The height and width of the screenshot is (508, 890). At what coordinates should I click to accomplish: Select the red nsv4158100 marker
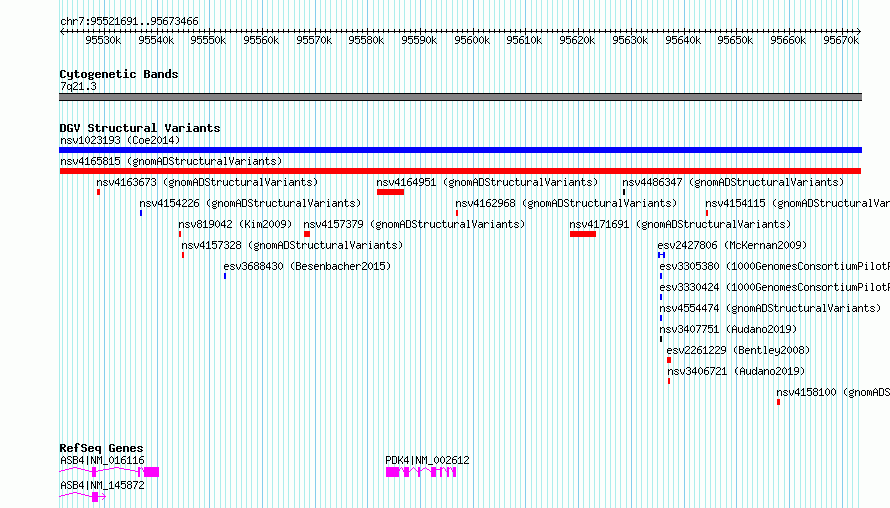tap(778, 402)
